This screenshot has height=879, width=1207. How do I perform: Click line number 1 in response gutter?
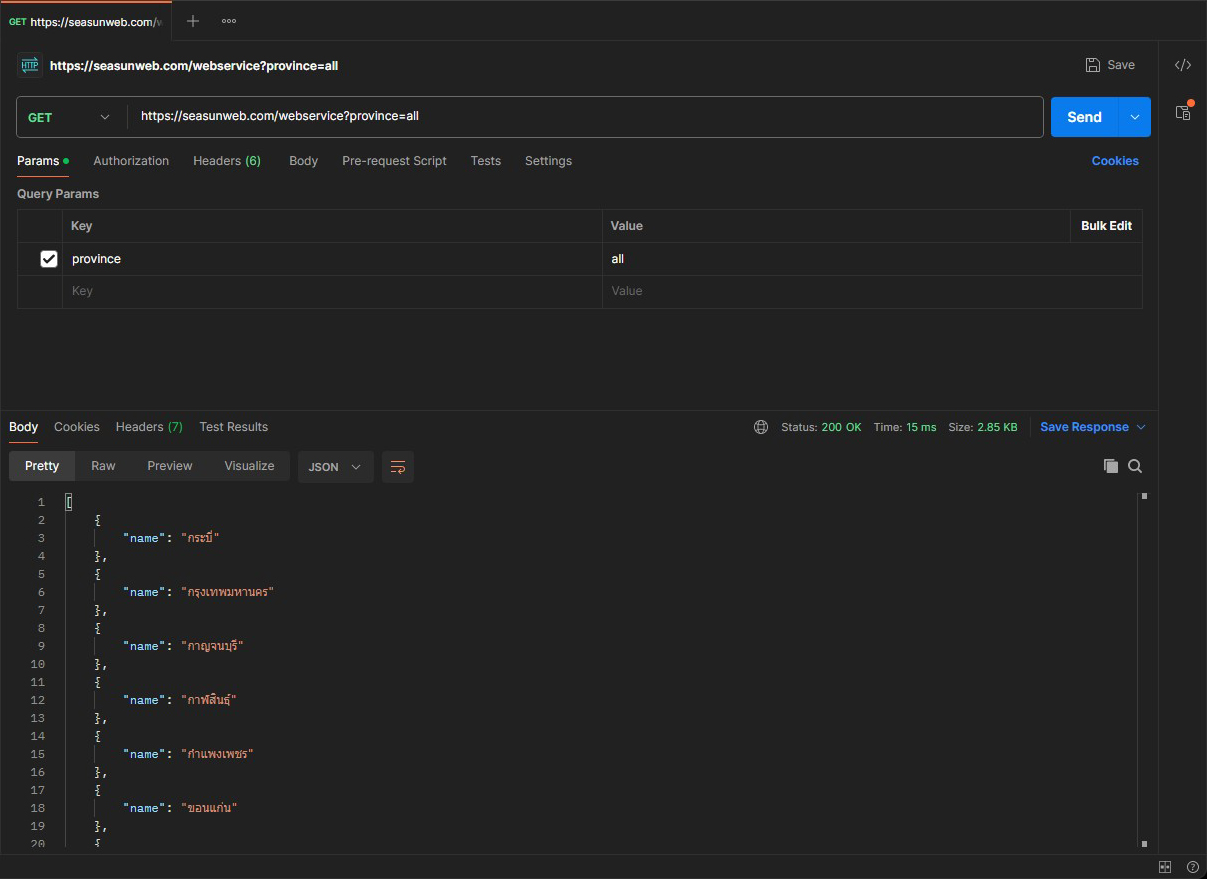(x=41, y=502)
